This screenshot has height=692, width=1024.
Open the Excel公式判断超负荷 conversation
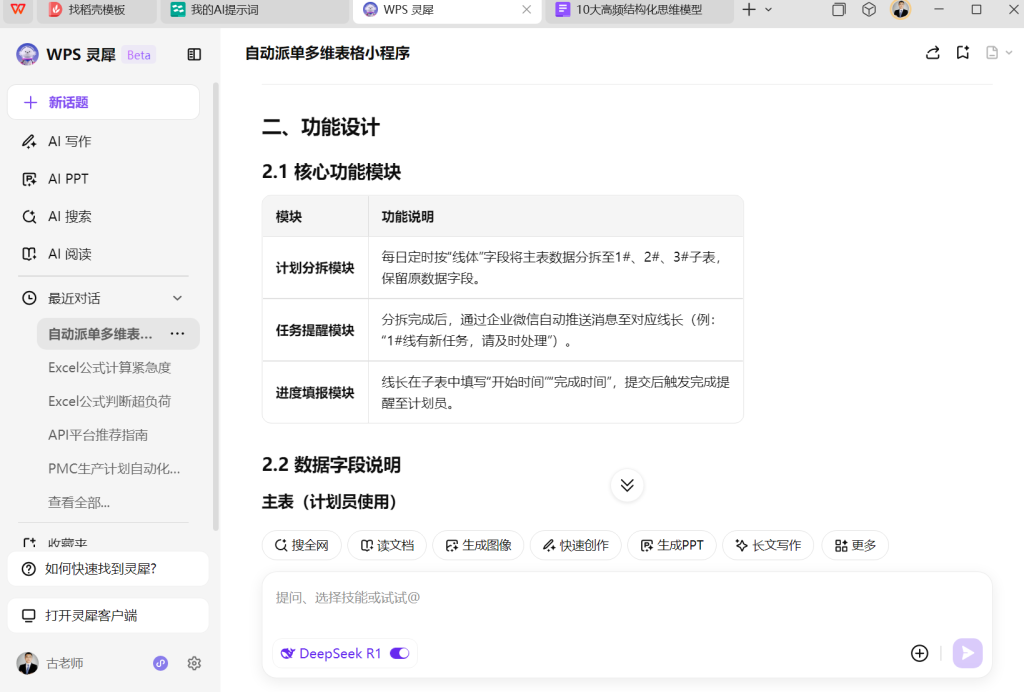[109, 401]
